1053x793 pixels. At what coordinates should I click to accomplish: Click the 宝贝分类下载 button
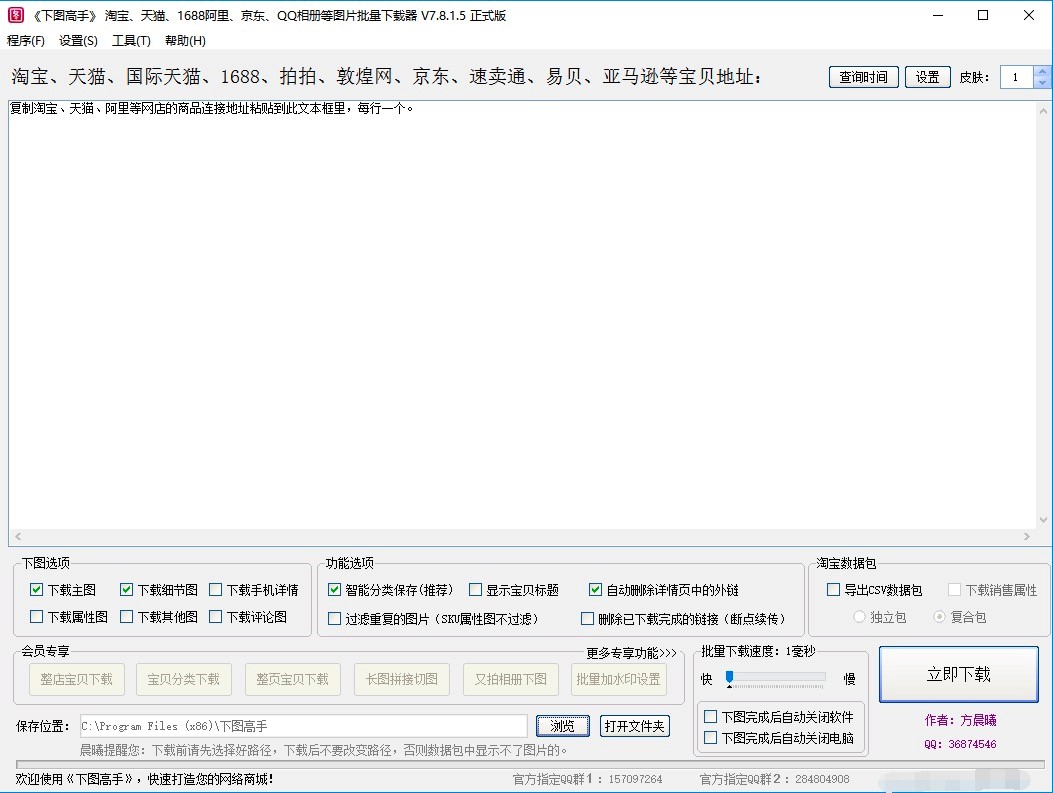point(183,680)
